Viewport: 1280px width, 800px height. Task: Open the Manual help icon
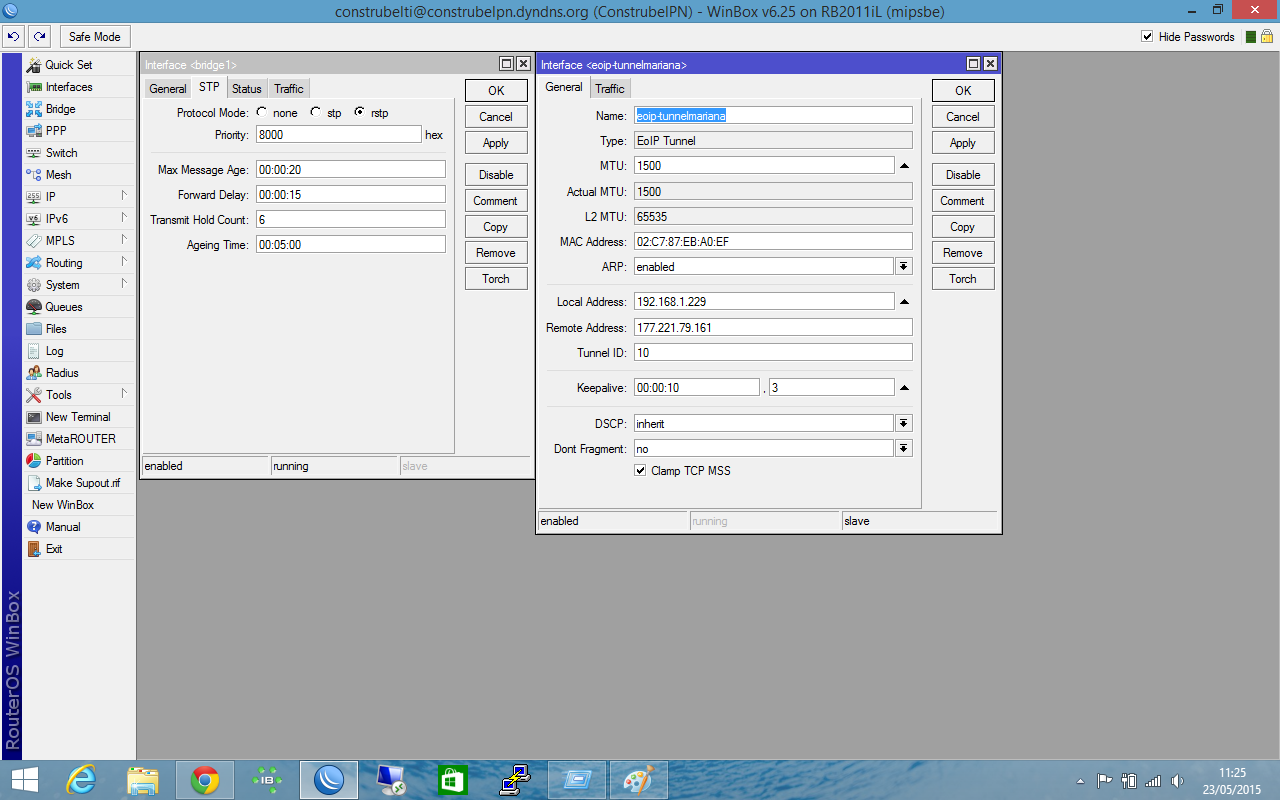[34, 527]
